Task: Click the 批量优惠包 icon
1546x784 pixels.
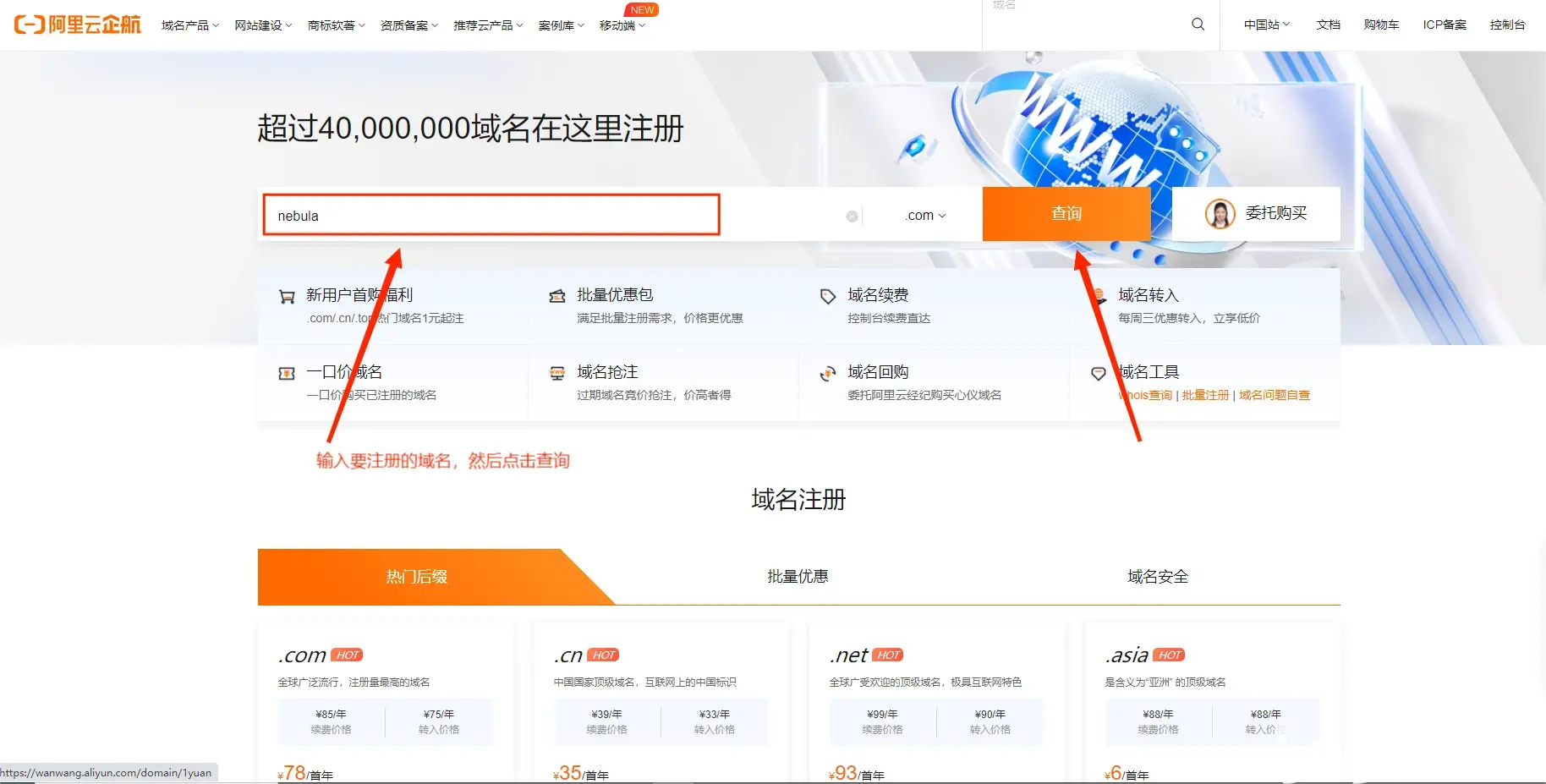Action: click(557, 296)
